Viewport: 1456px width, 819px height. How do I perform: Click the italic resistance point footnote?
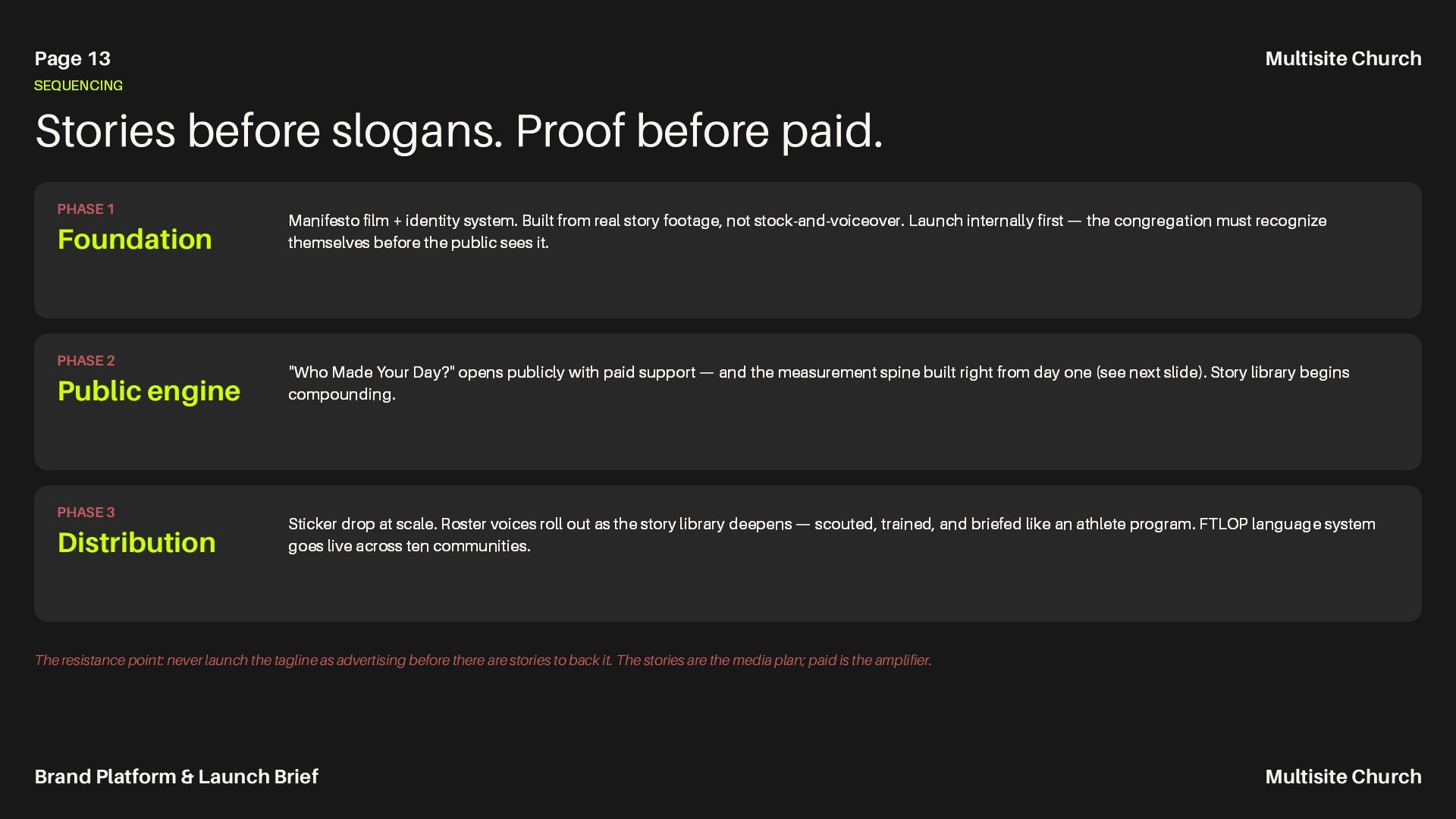pyautogui.click(x=483, y=660)
